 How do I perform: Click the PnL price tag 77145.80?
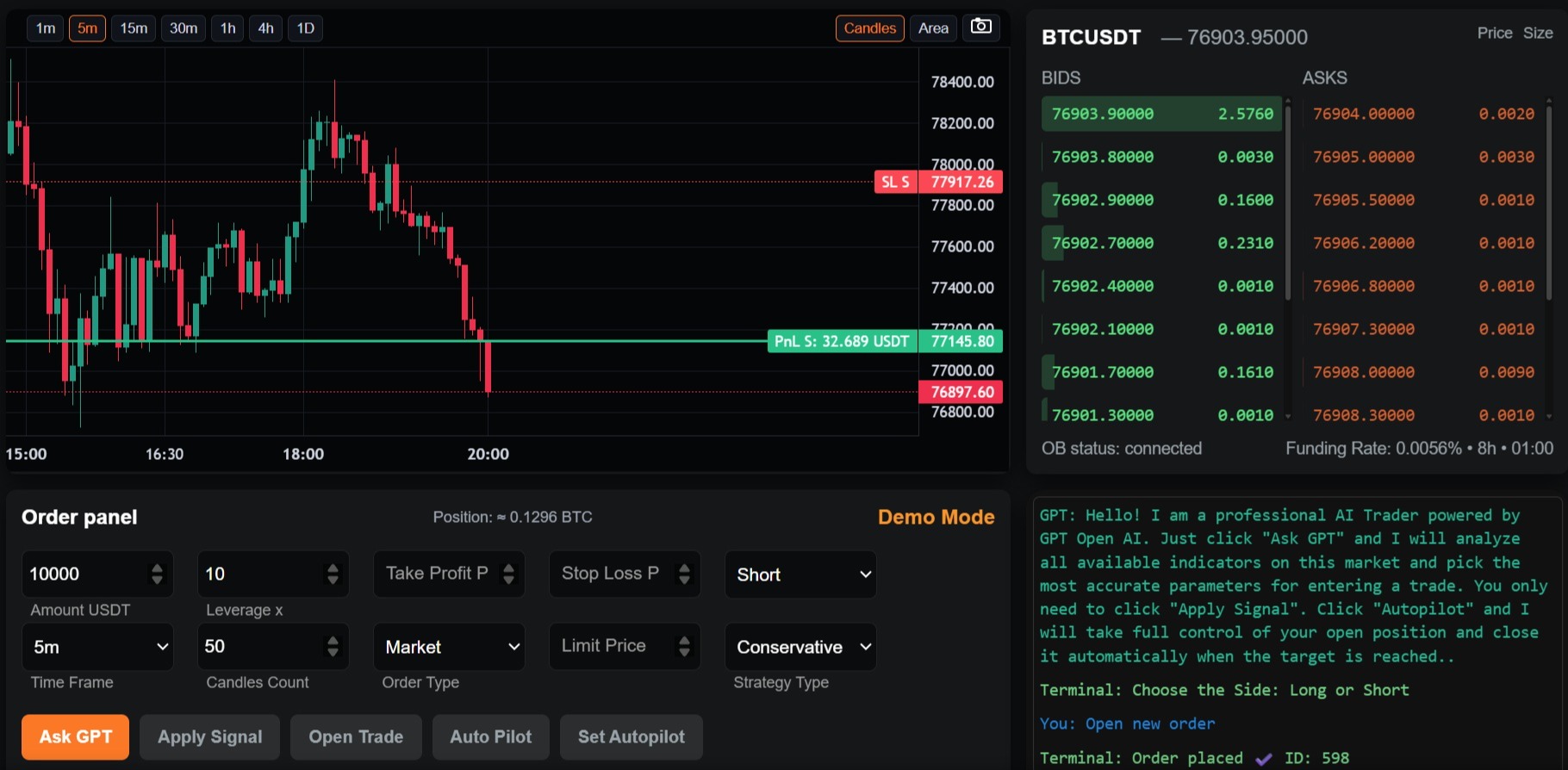click(961, 341)
